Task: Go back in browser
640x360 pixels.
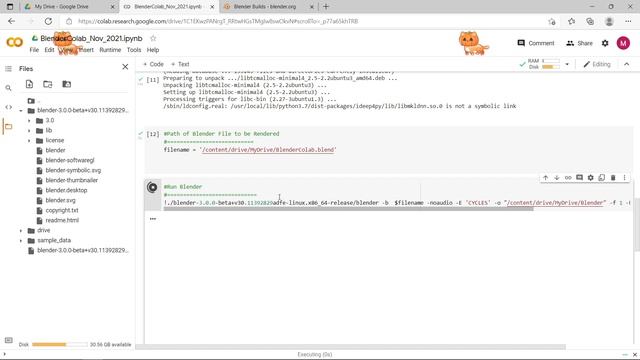Action: point(11,21)
